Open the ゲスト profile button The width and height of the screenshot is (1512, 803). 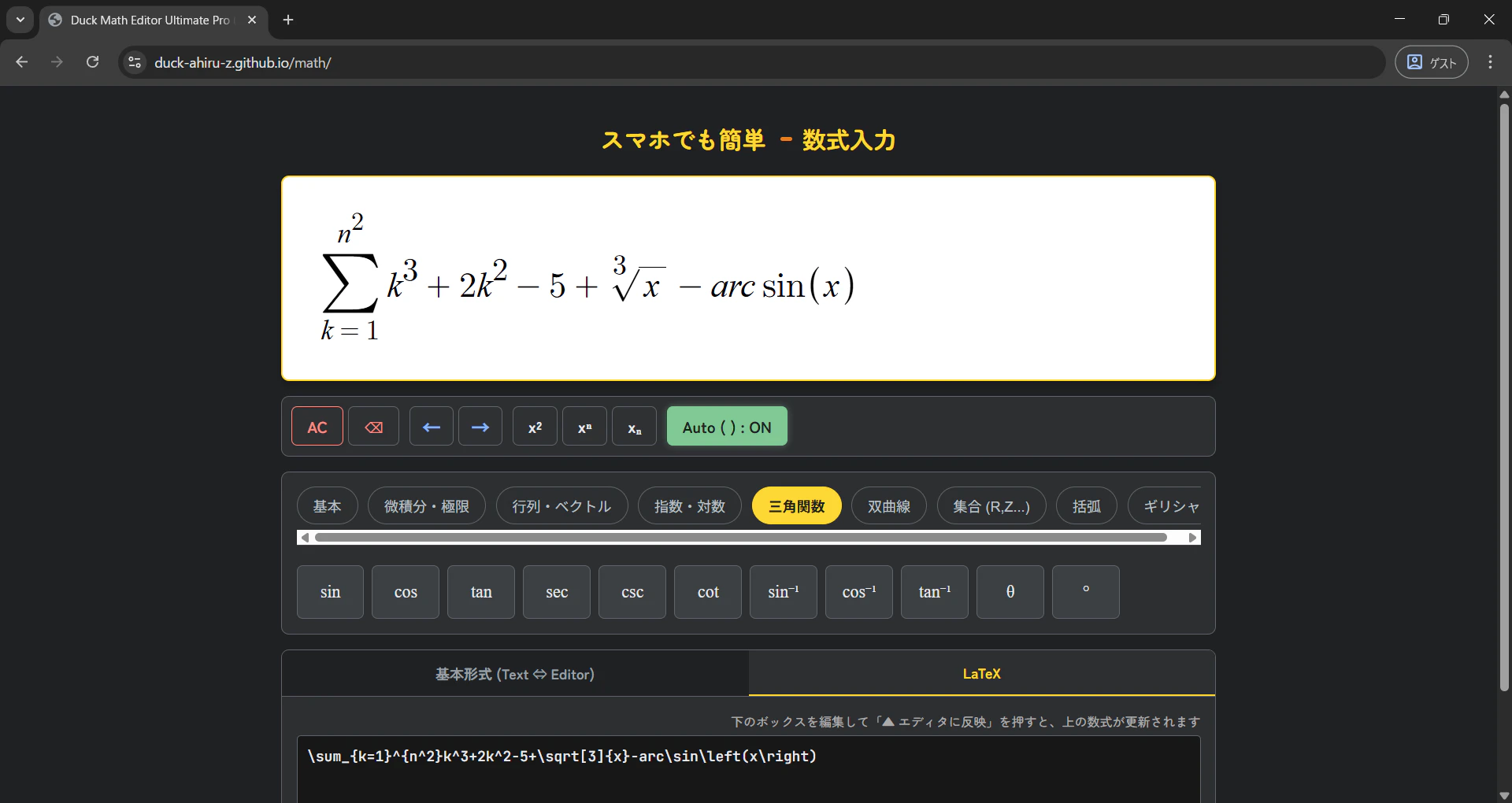click(1432, 62)
